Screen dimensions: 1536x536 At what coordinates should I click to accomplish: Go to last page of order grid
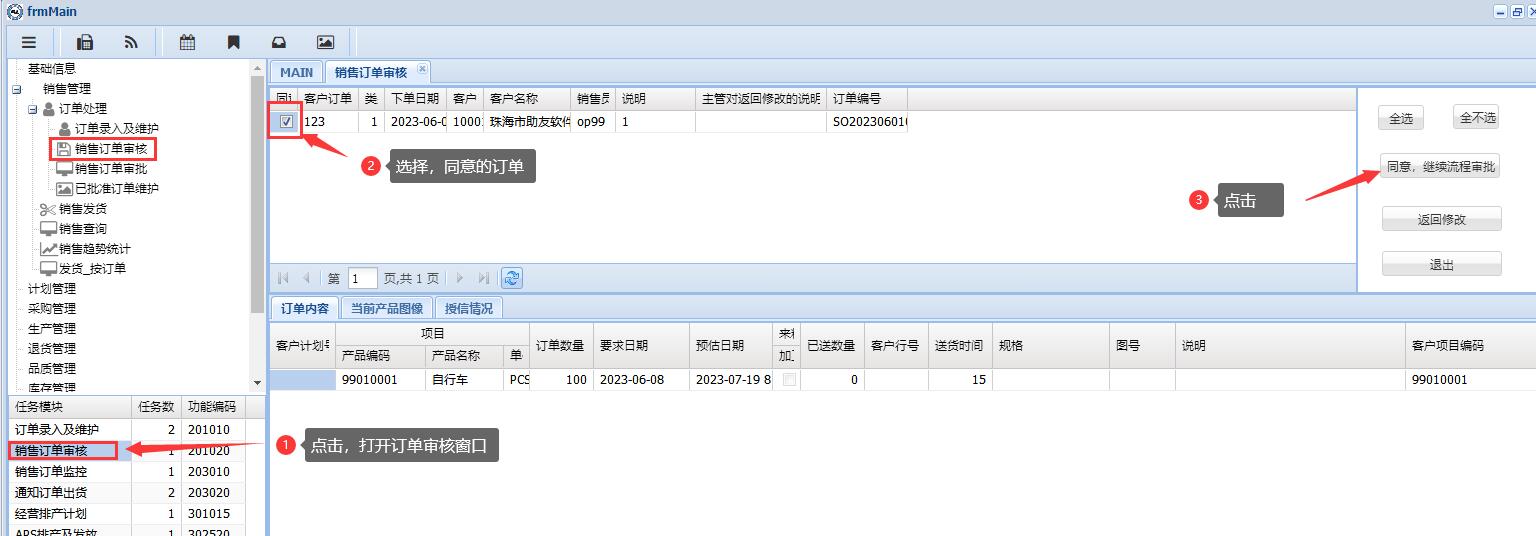pyautogui.click(x=484, y=278)
